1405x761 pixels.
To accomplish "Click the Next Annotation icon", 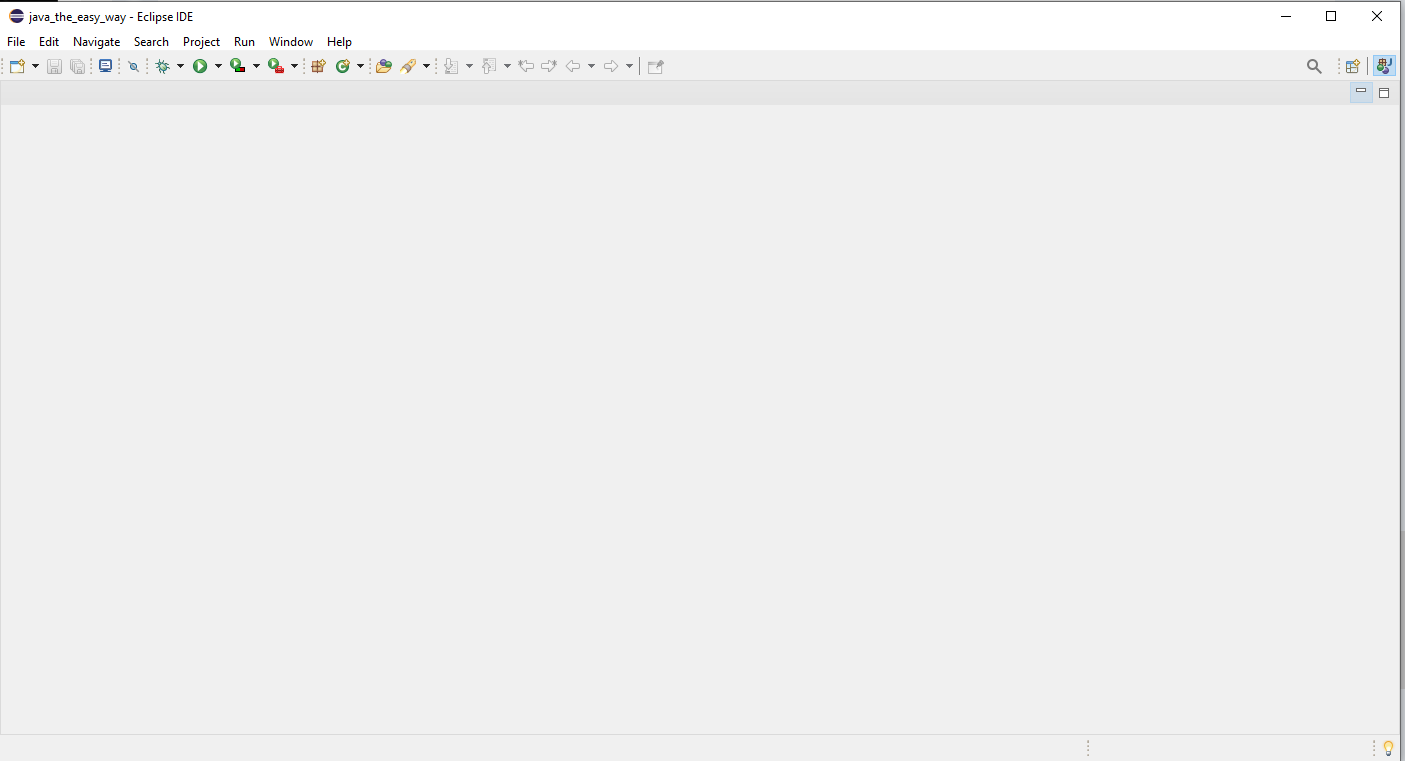I will (x=451, y=66).
